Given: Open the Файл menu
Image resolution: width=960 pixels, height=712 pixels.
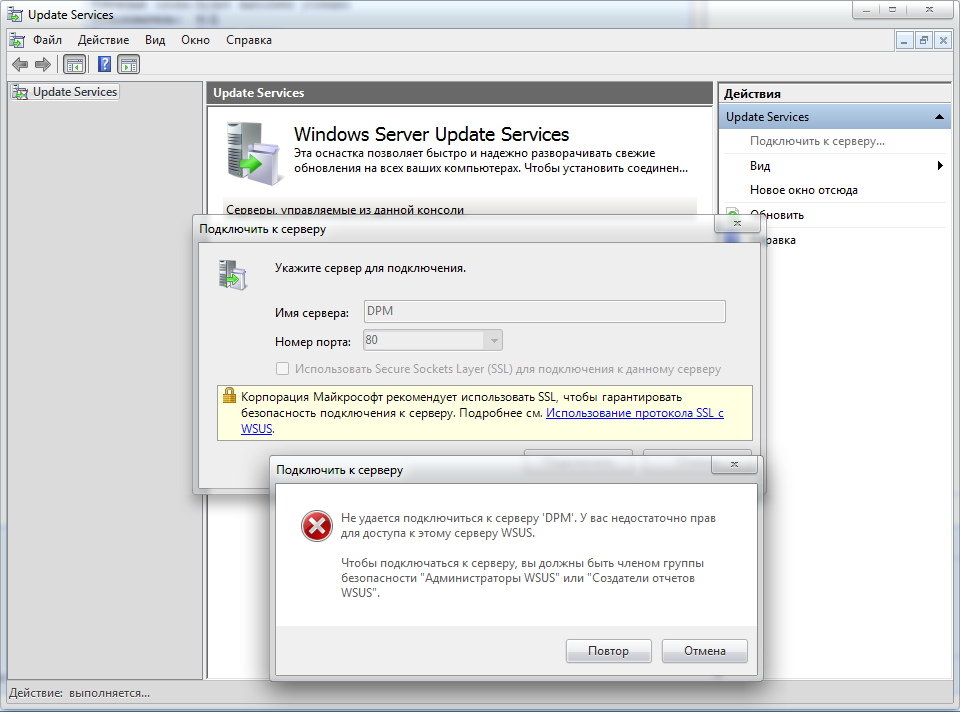Looking at the screenshot, I should pos(47,40).
